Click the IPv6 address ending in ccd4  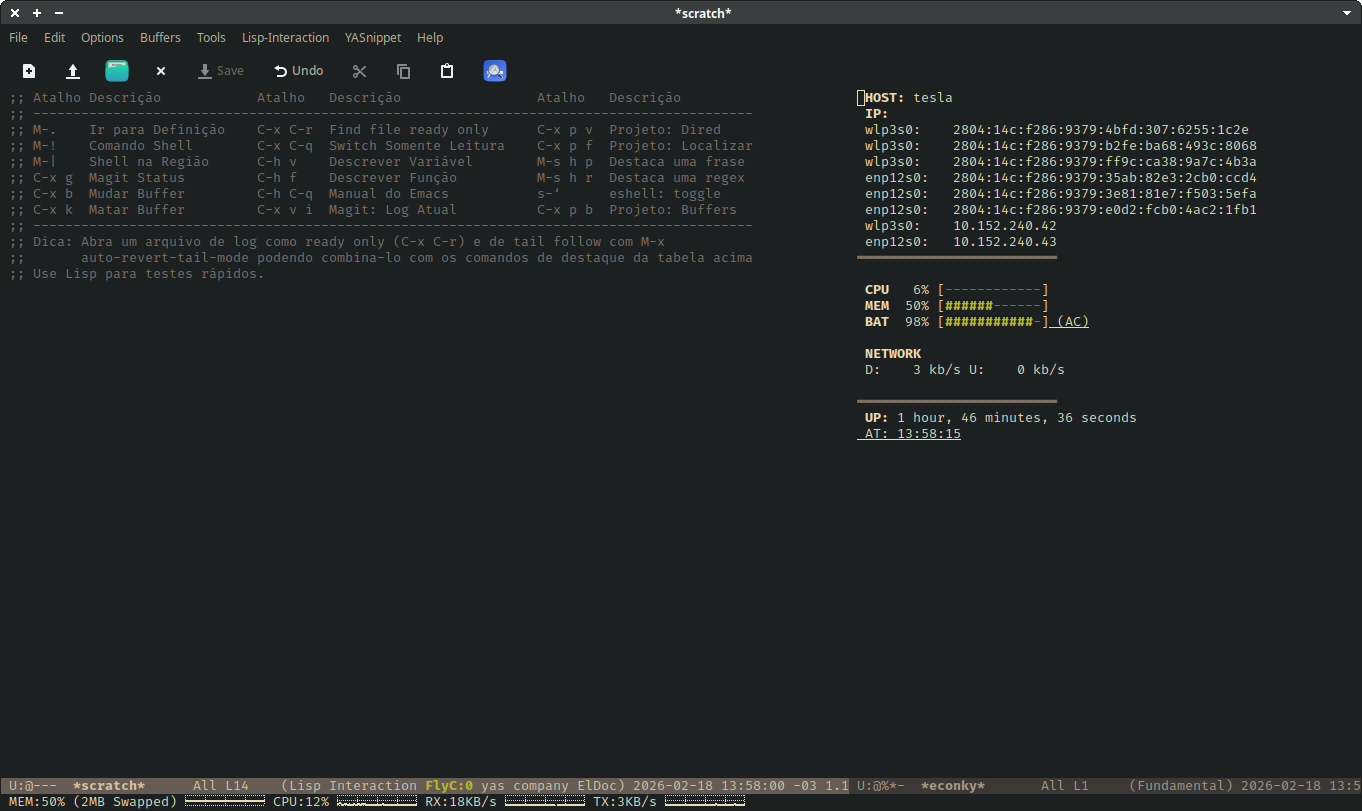[x=1105, y=178]
